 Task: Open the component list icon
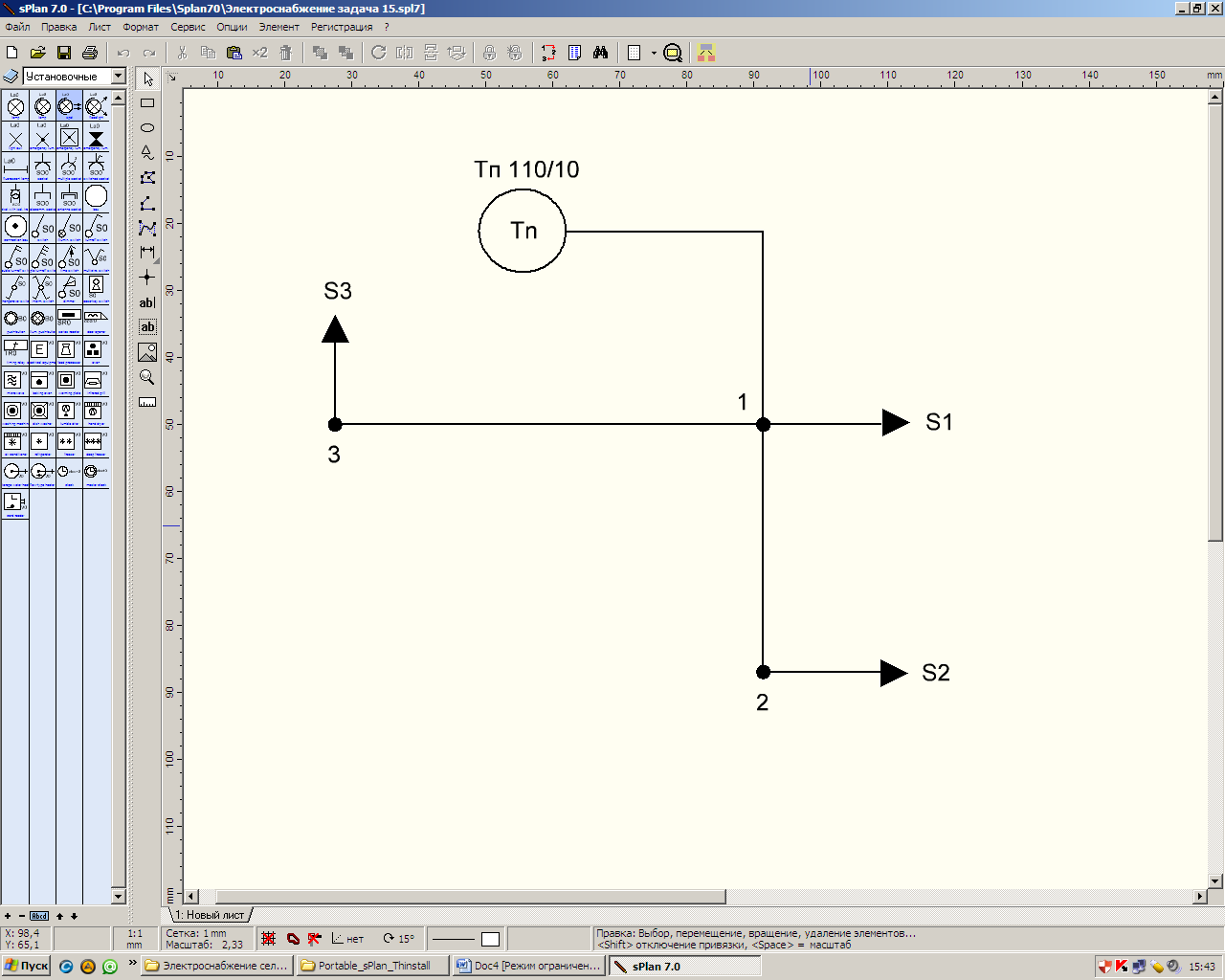(x=574, y=53)
